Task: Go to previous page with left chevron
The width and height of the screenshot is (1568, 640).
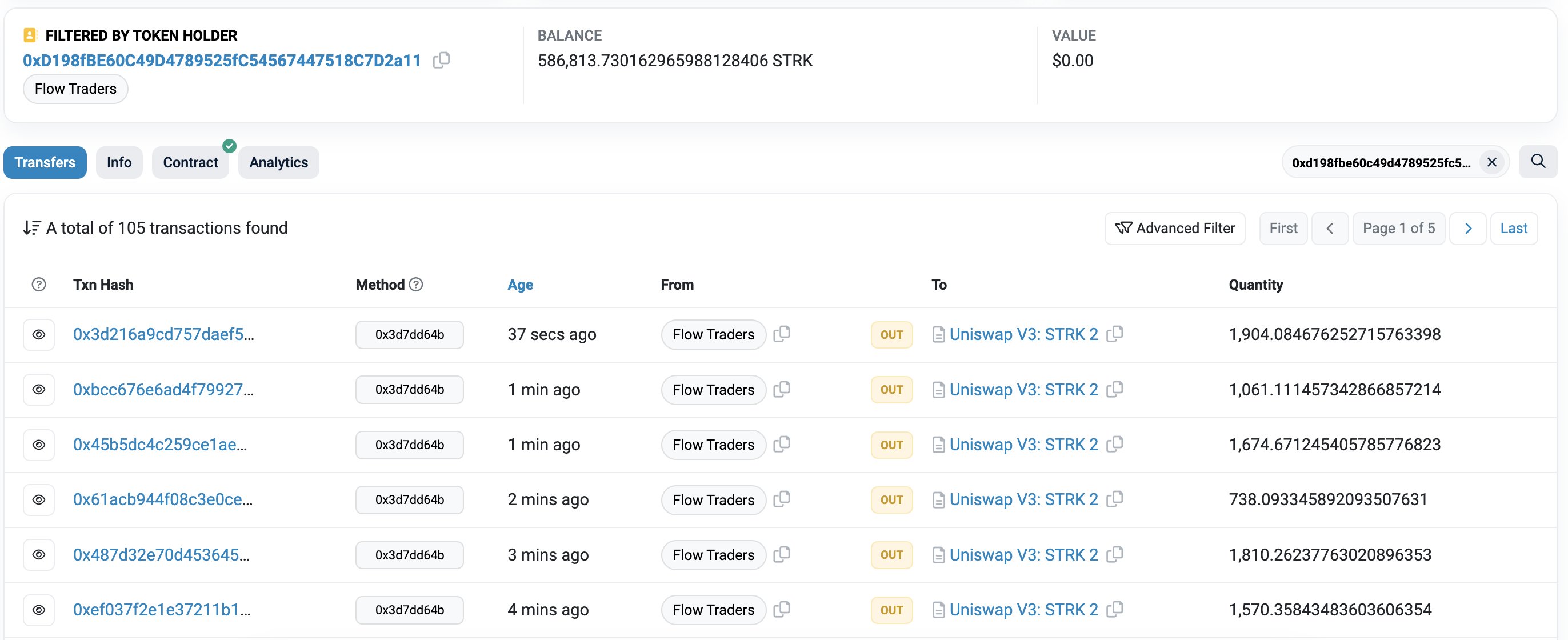Action: (x=1329, y=229)
